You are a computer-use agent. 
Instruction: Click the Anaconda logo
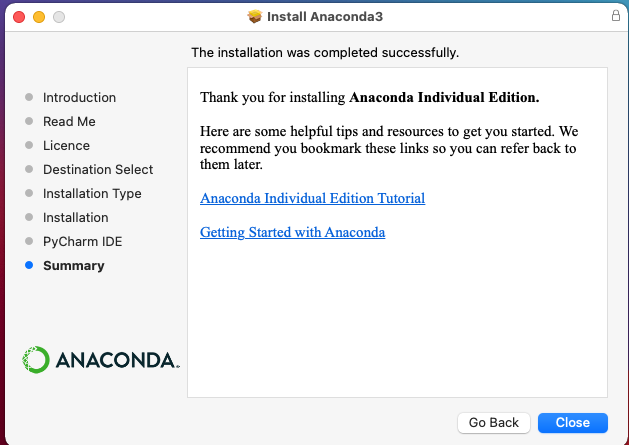click(100, 360)
